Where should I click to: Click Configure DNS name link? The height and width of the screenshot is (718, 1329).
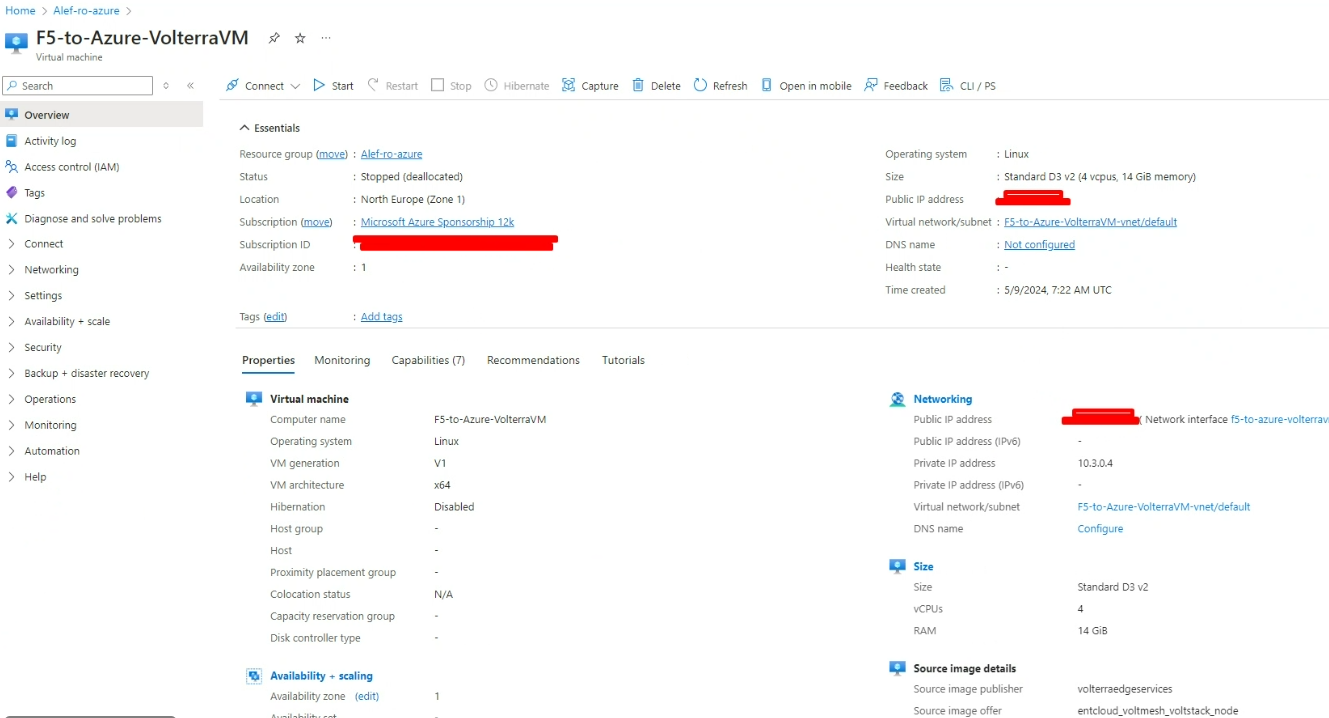coord(1100,529)
